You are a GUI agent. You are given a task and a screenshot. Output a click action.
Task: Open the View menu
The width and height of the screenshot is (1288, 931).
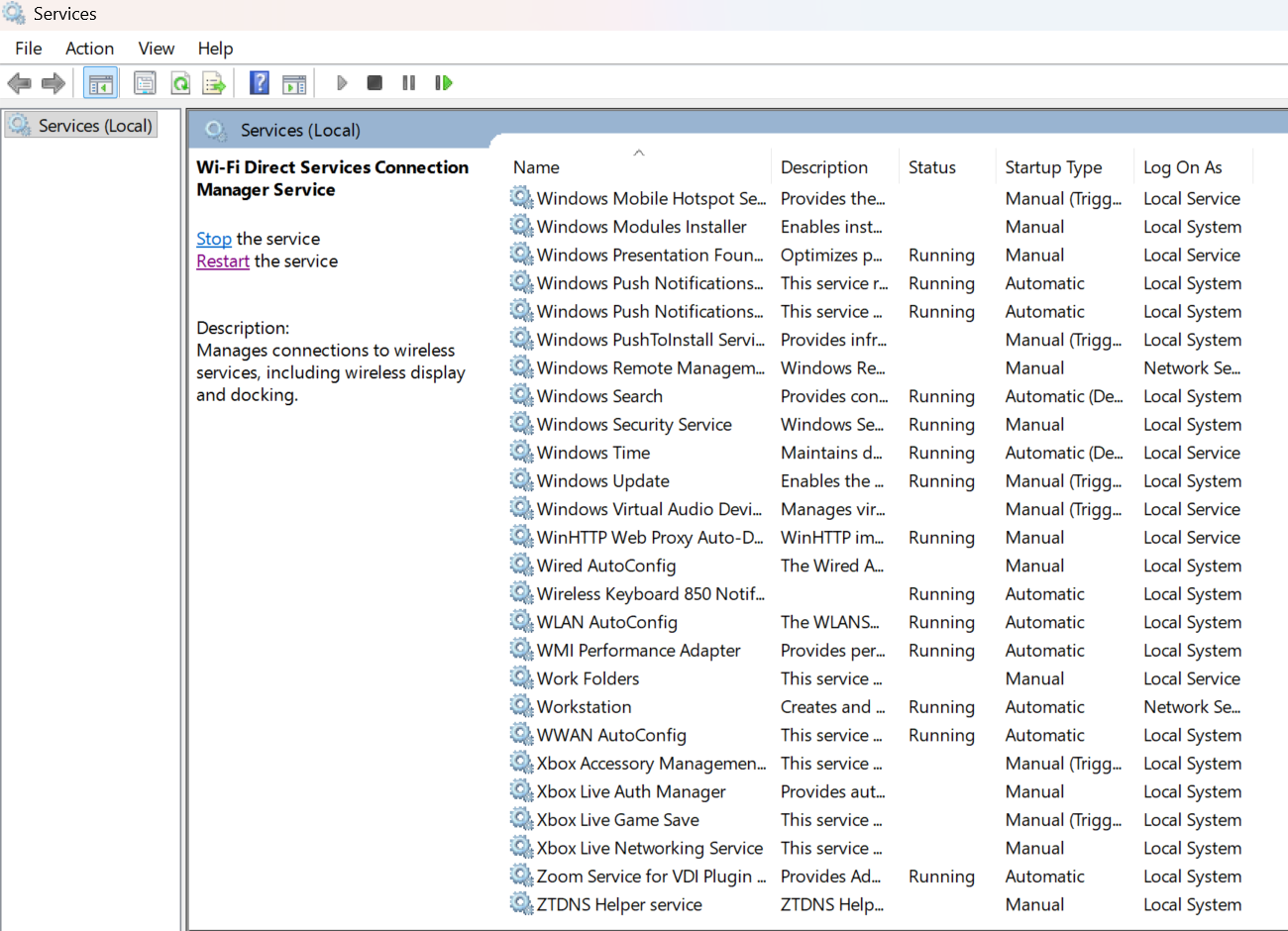[x=157, y=49]
